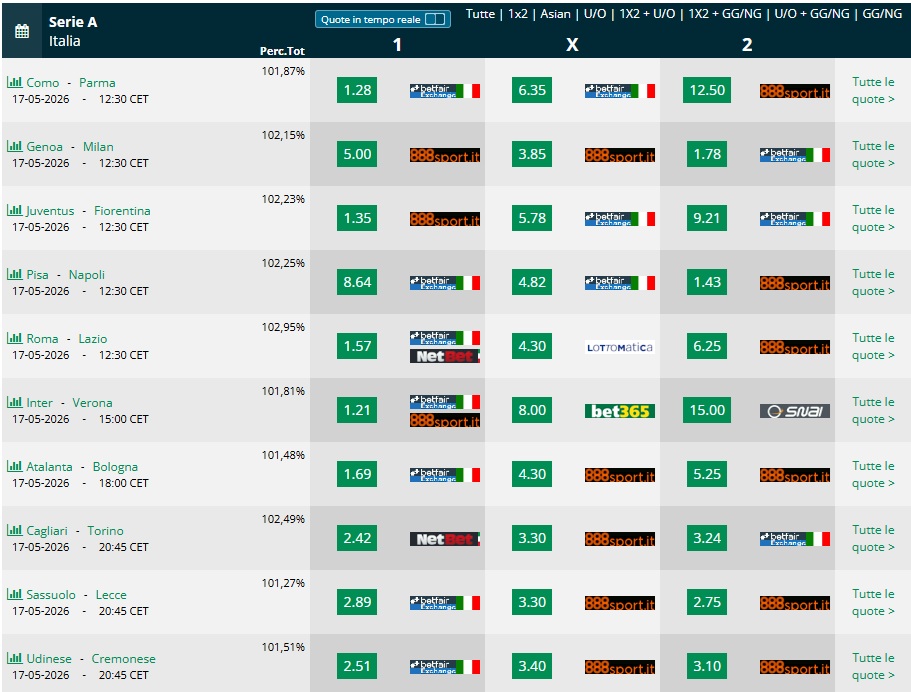Open stats chart icon for Roma - Lazio
Viewport: 911px width, 692px height.
point(15,338)
